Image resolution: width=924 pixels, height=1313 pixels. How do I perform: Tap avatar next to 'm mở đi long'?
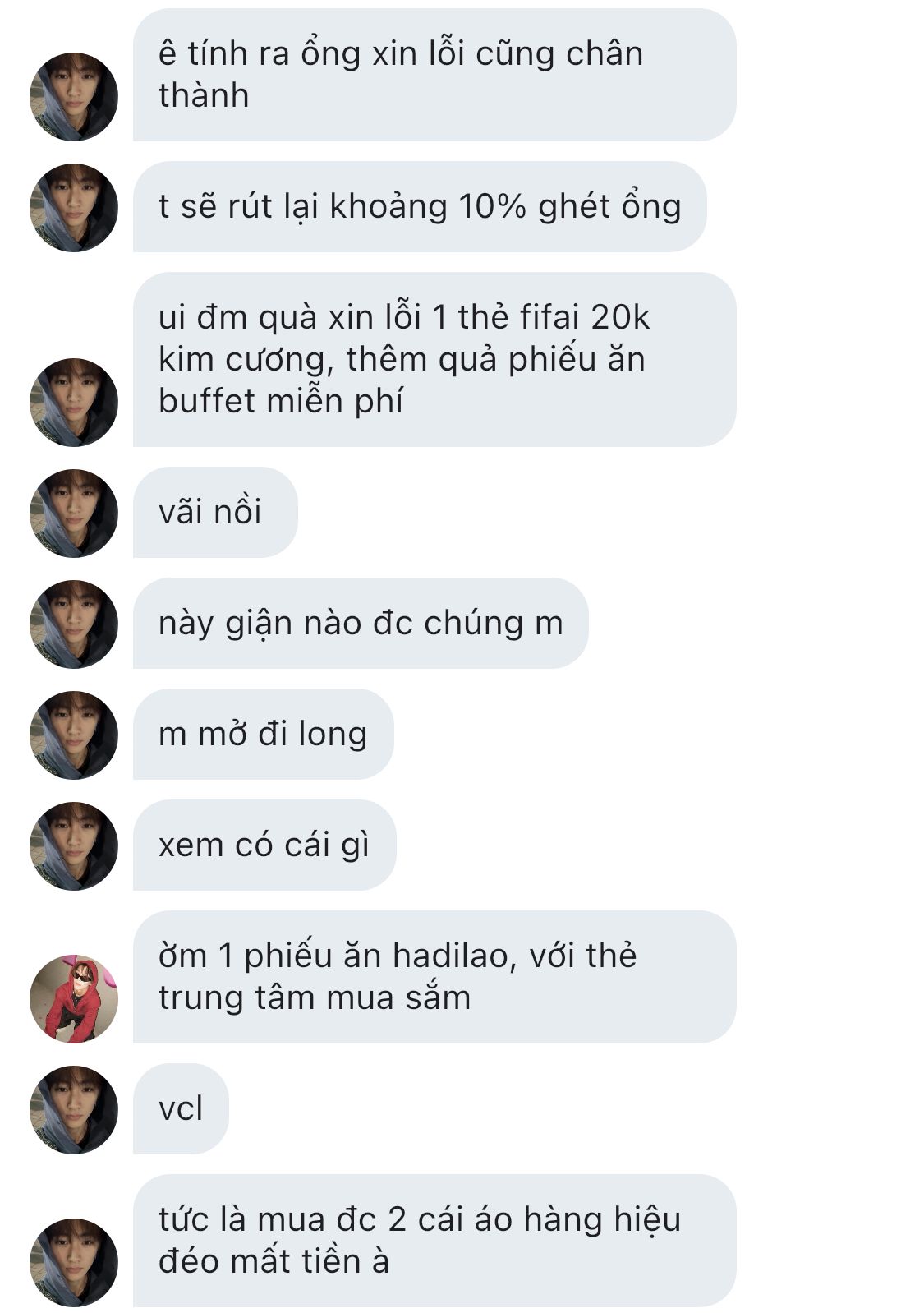[74, 735]
